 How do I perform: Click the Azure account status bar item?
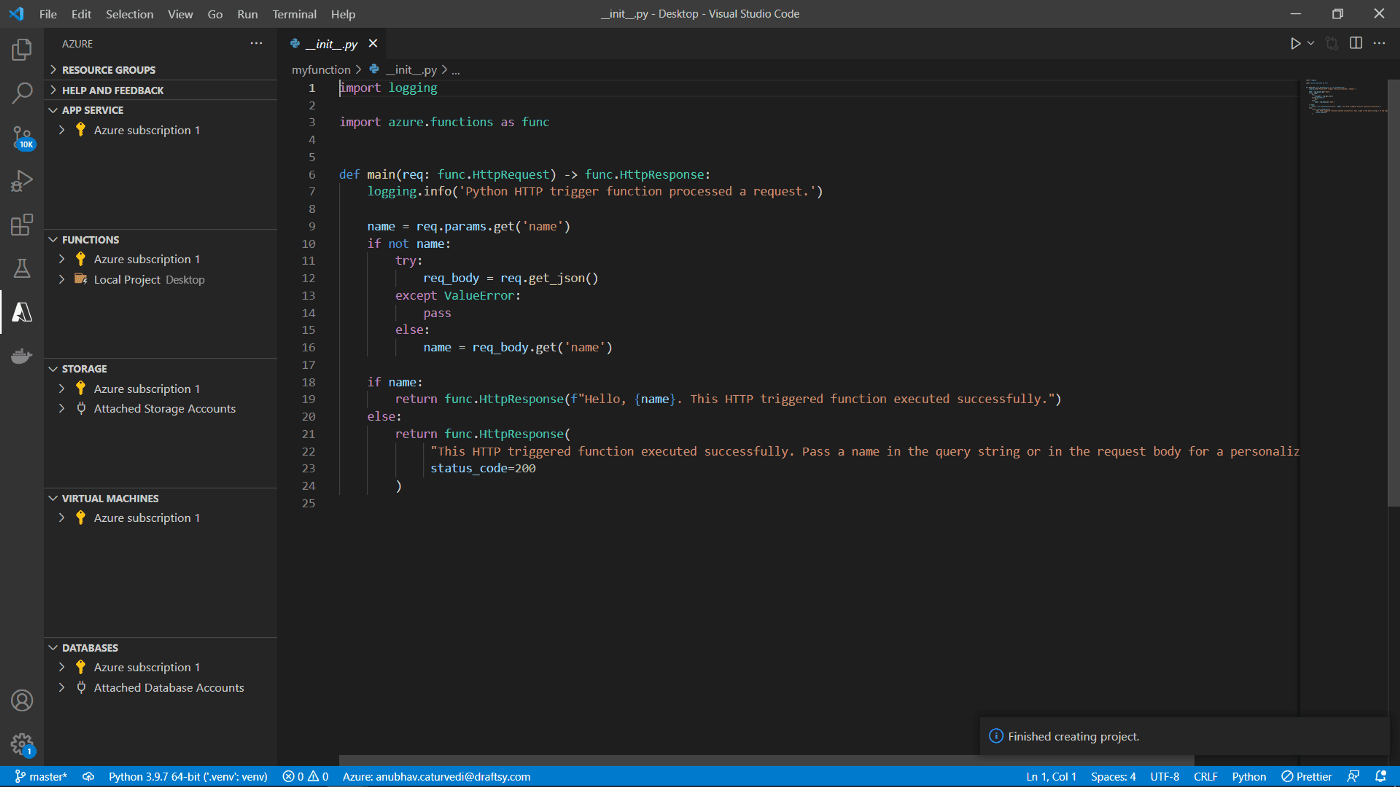coord(436,777)
